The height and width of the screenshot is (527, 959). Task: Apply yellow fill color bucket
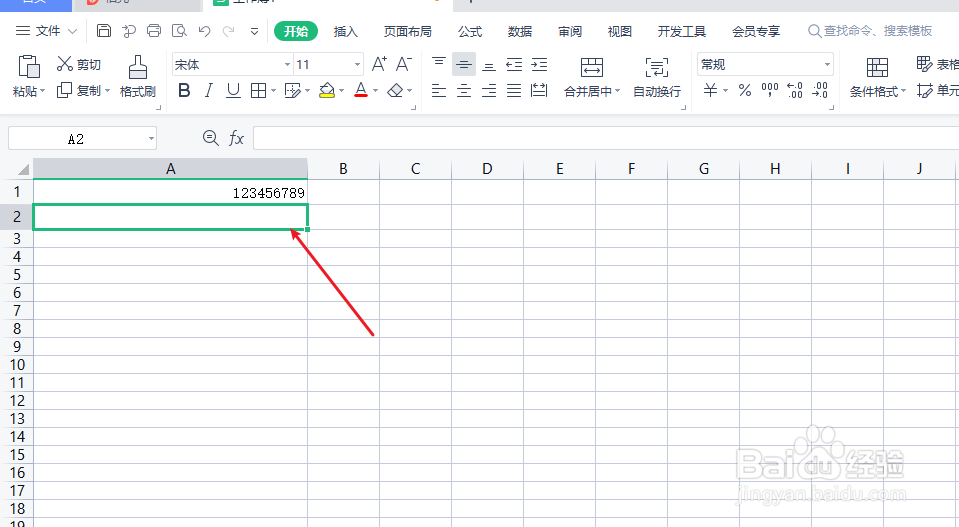click(327, 91)
